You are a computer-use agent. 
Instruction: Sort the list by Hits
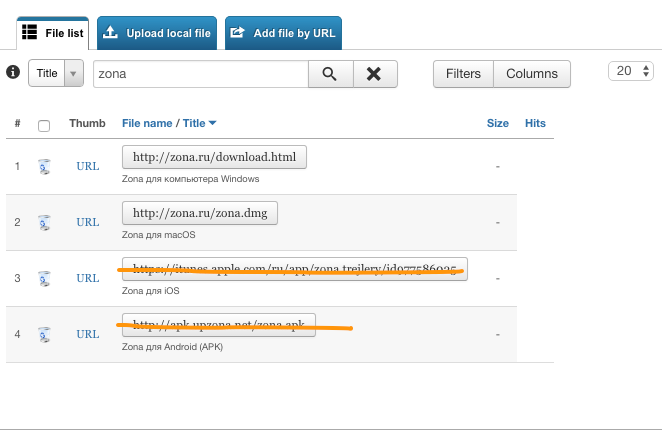point(535,123)
